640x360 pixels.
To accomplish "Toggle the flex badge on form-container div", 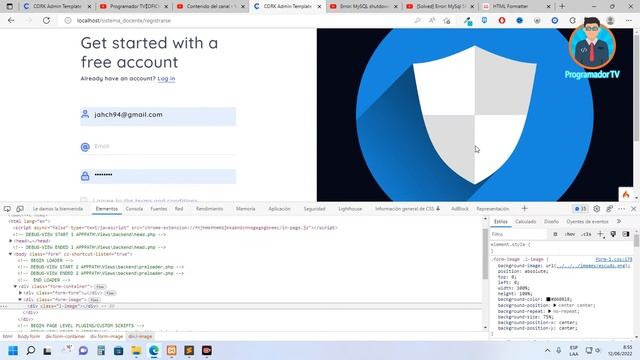I will (x=100, y=287).
